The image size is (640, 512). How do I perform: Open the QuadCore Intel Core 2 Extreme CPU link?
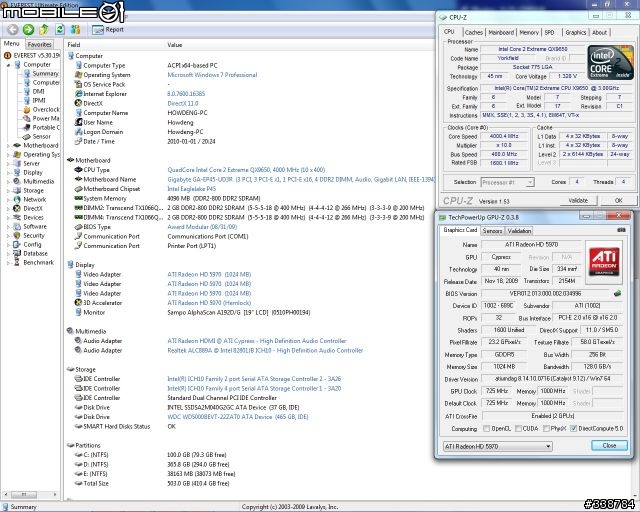click(x=246, y=170)
